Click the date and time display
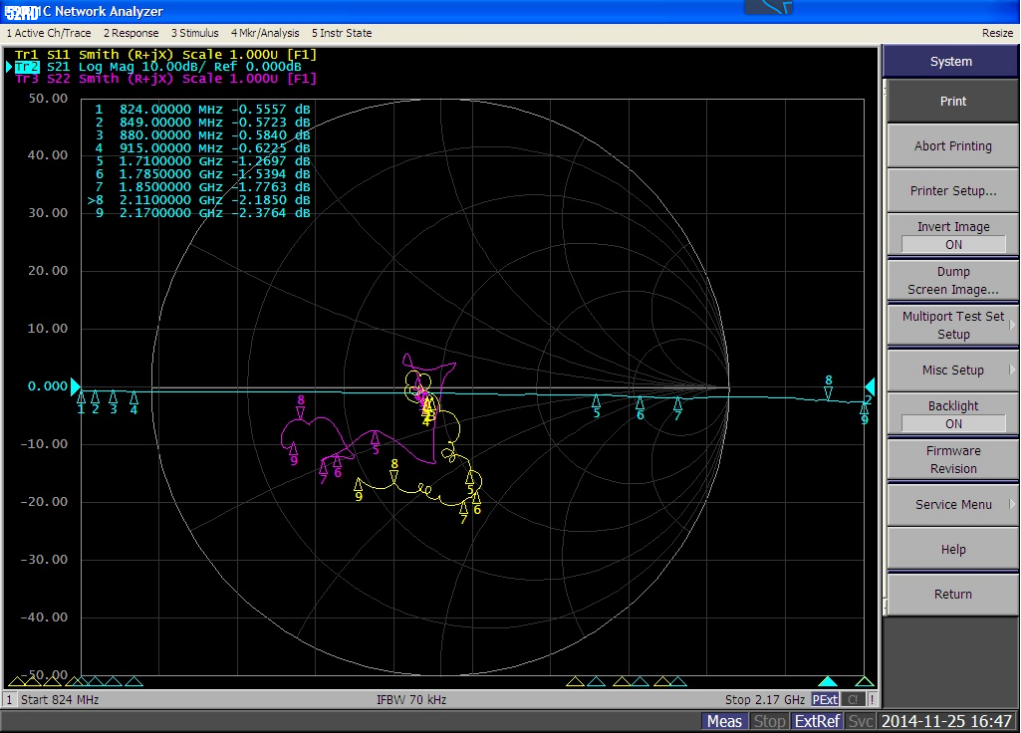Screen dimensions: 1021x733 click(x=947, y=721)
